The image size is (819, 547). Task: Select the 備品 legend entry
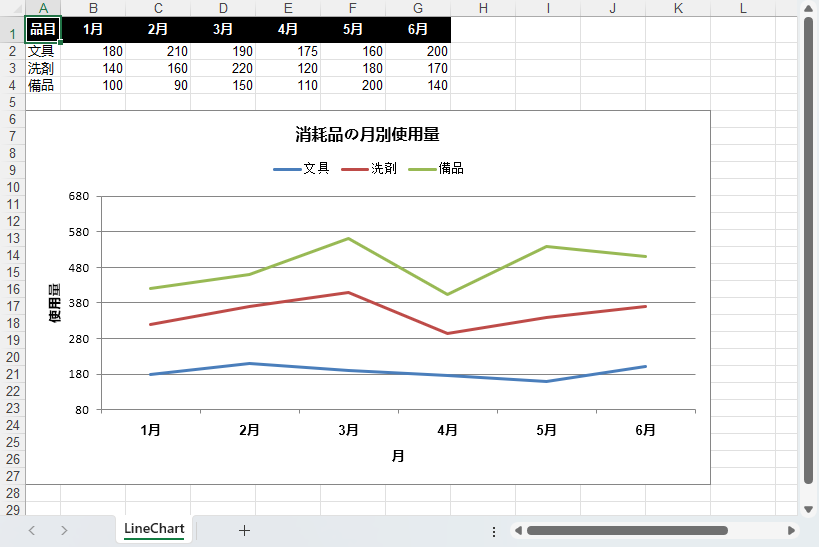coord(436,168)
